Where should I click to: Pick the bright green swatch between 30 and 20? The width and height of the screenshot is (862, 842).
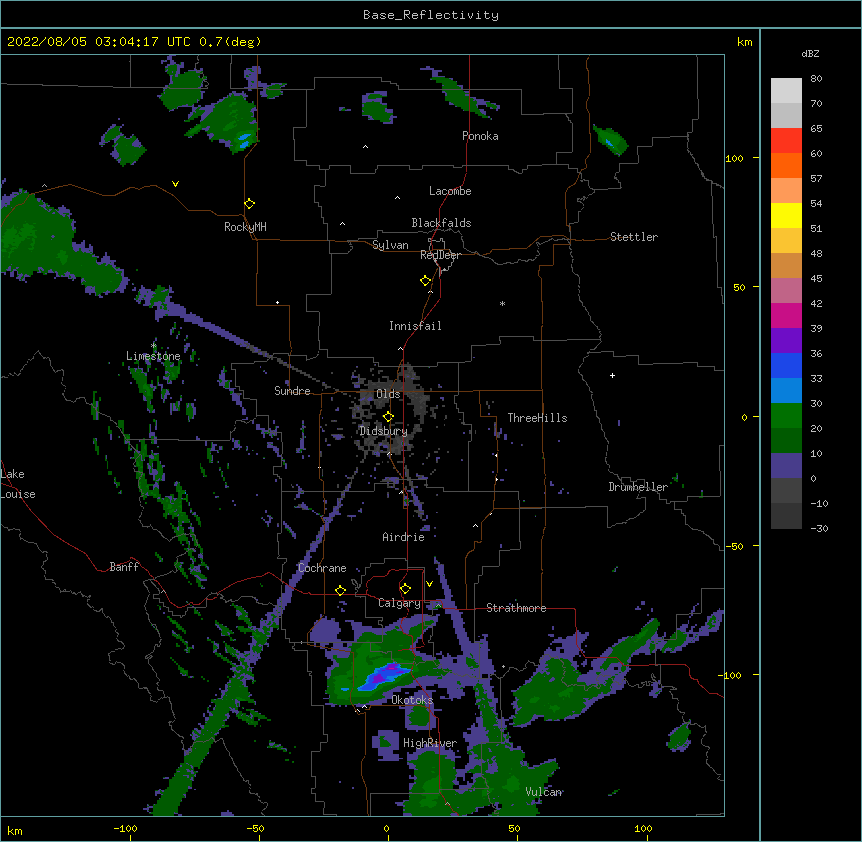[786, 416]
